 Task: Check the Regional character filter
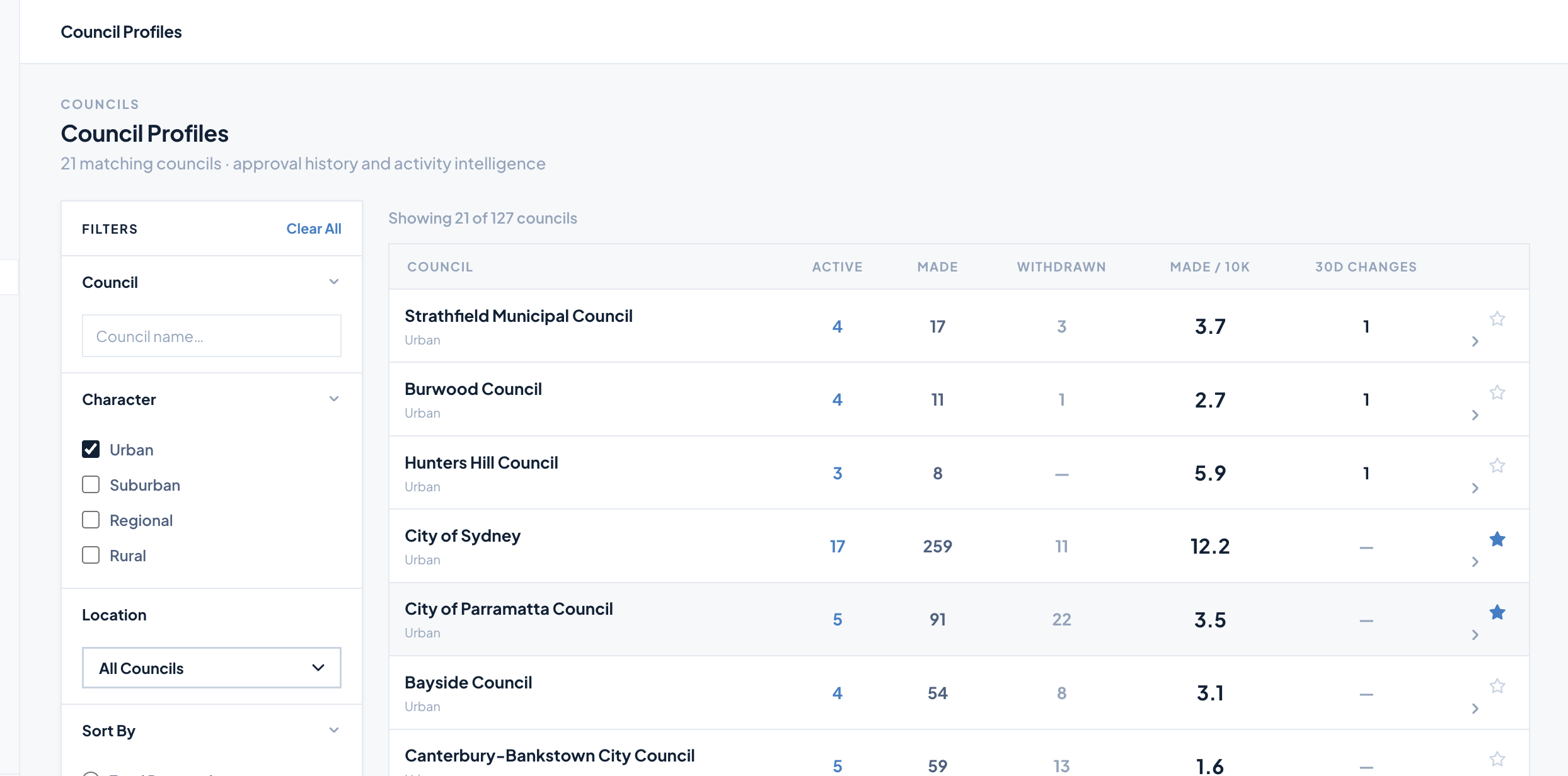point(91,520)
